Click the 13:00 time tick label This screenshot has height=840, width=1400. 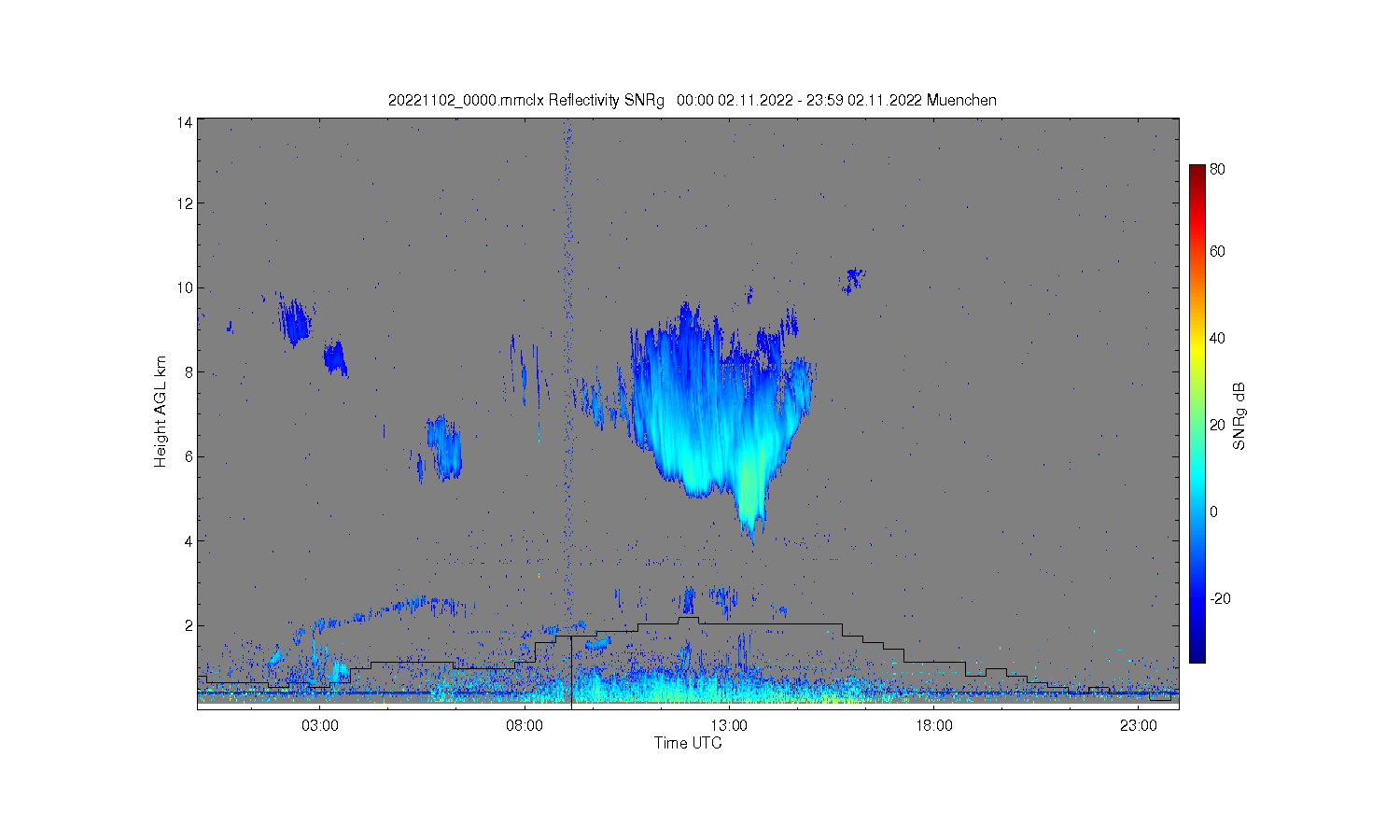pyautogui.click(x=729, y=725)
